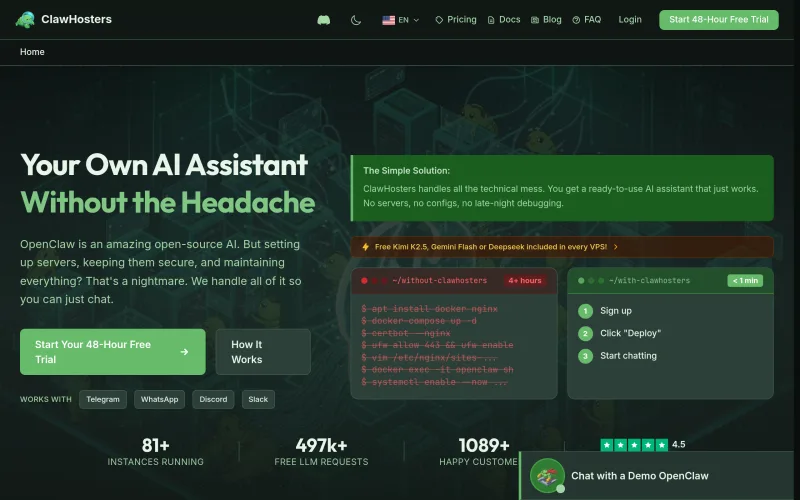The height and width of the screenshot is (500, 800).
Task: Click the arrow icon in hero trial button
Action: point(184,352)
